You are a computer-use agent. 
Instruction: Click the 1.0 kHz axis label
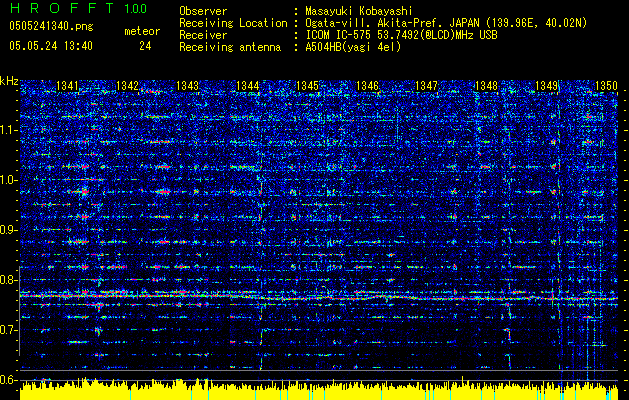pos(8,180)
